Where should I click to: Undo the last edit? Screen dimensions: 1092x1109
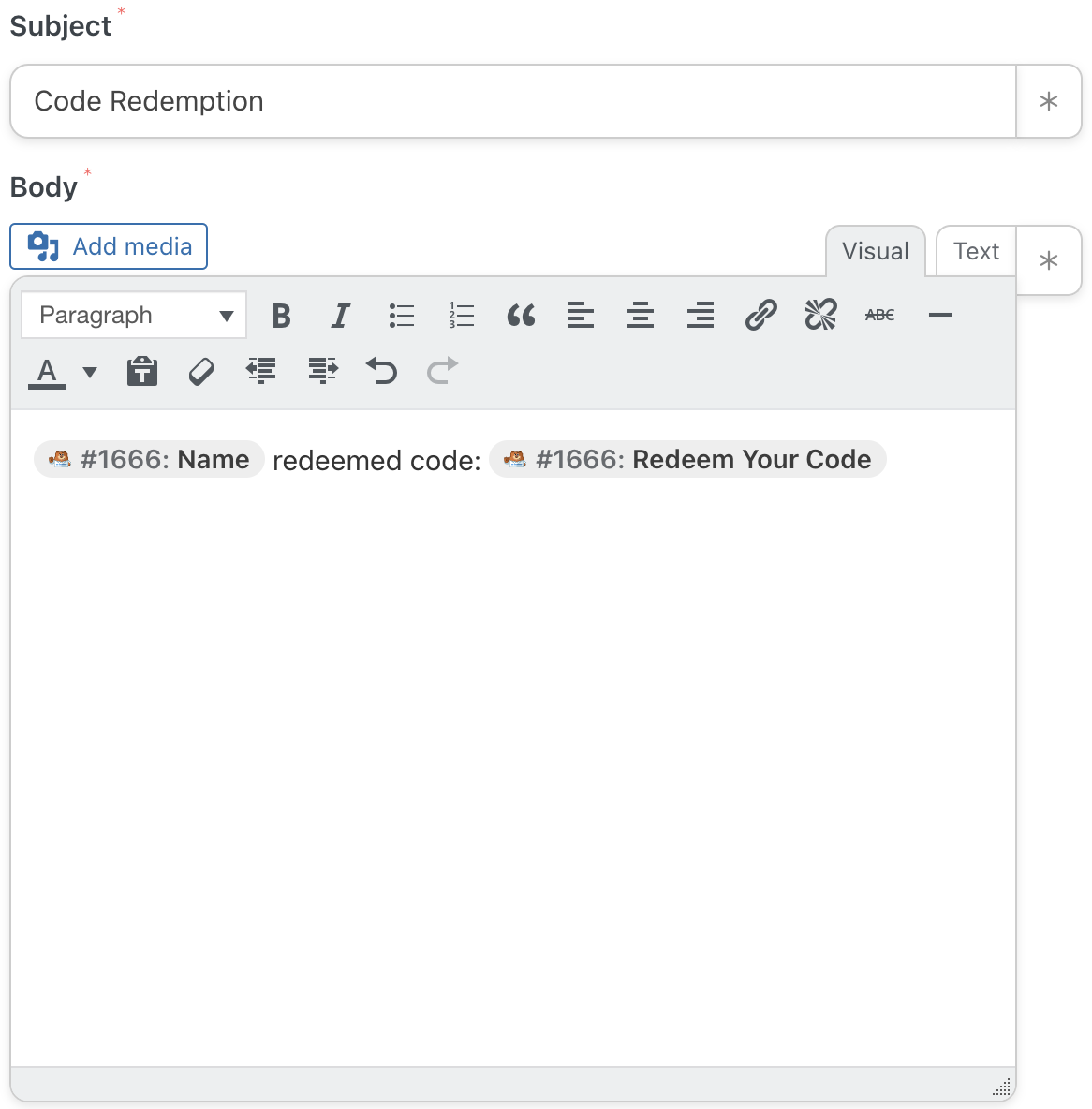click(x=382, y=371)
